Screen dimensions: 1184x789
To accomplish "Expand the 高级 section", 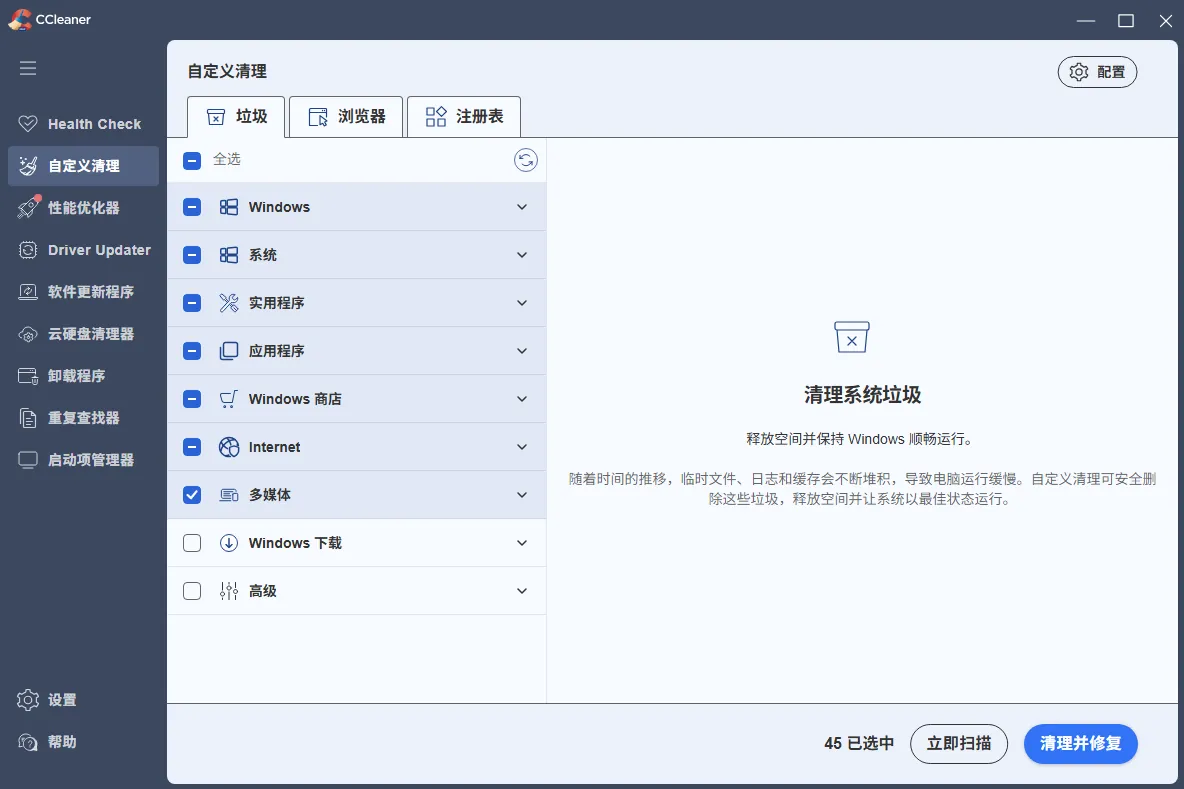I will (521, 590).
